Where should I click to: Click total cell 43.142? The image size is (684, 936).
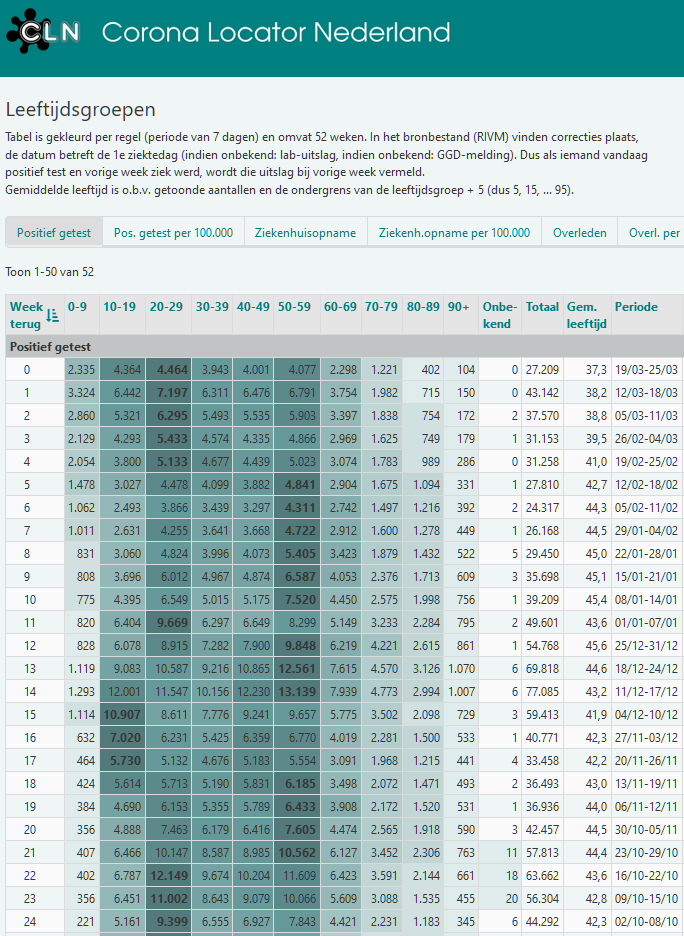543,393
